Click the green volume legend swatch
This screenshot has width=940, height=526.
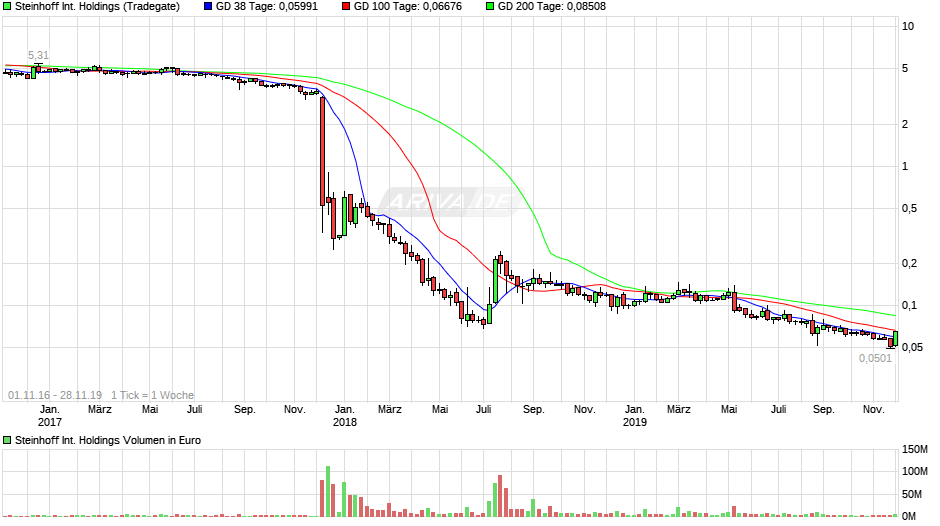tap(7, 440)
